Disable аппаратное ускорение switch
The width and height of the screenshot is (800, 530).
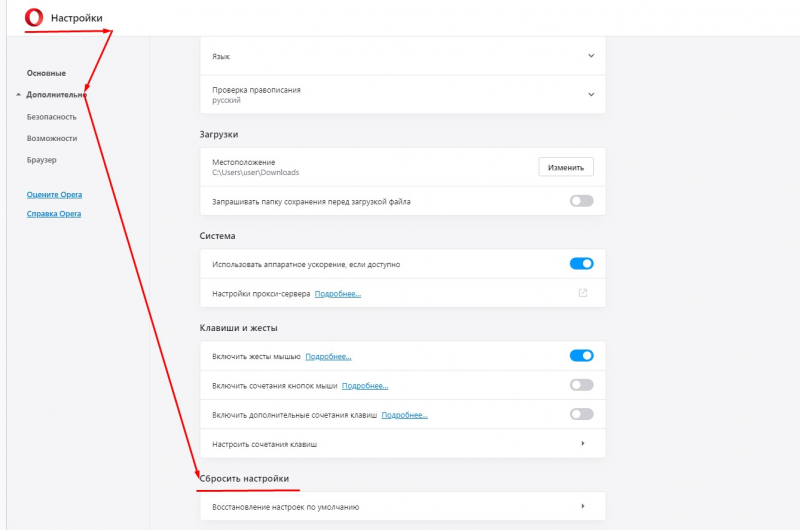coord(582,264)
